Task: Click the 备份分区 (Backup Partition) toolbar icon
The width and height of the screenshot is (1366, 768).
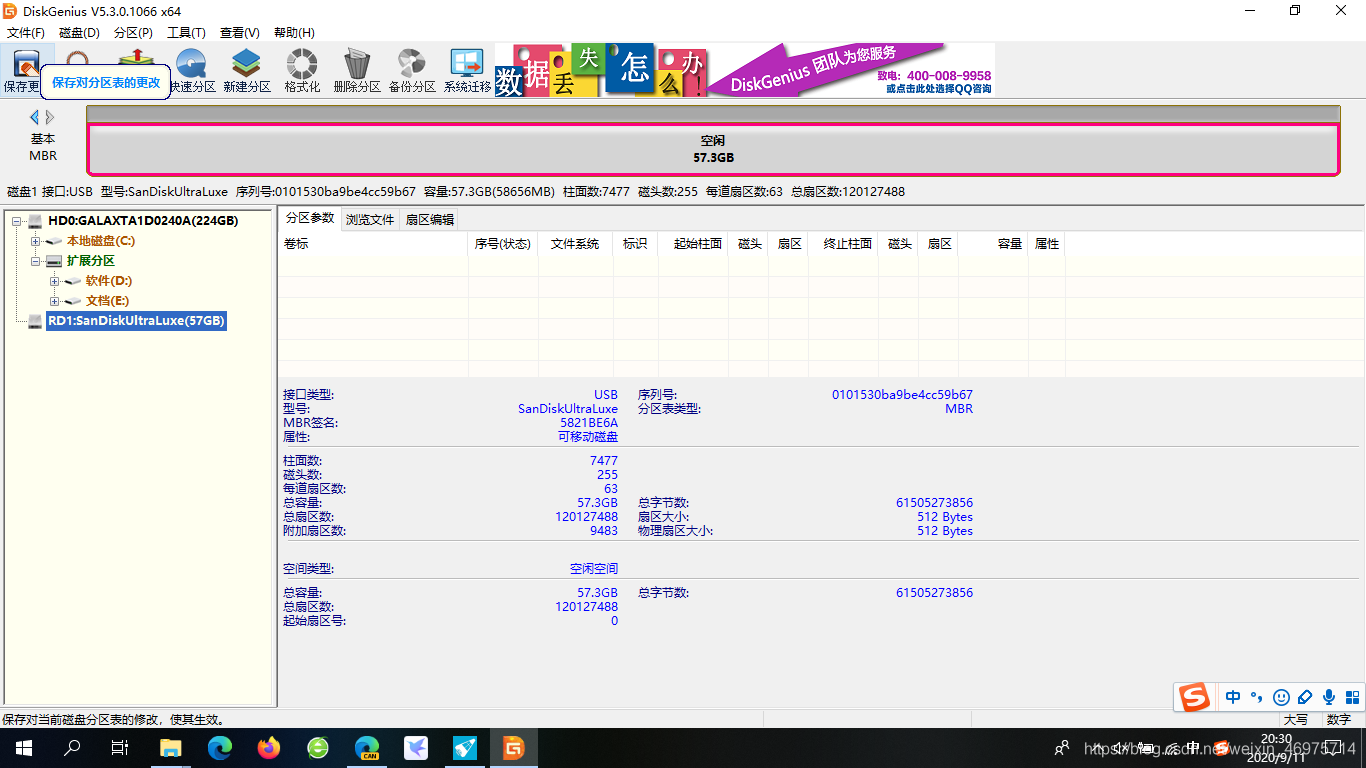Action: 412,71
